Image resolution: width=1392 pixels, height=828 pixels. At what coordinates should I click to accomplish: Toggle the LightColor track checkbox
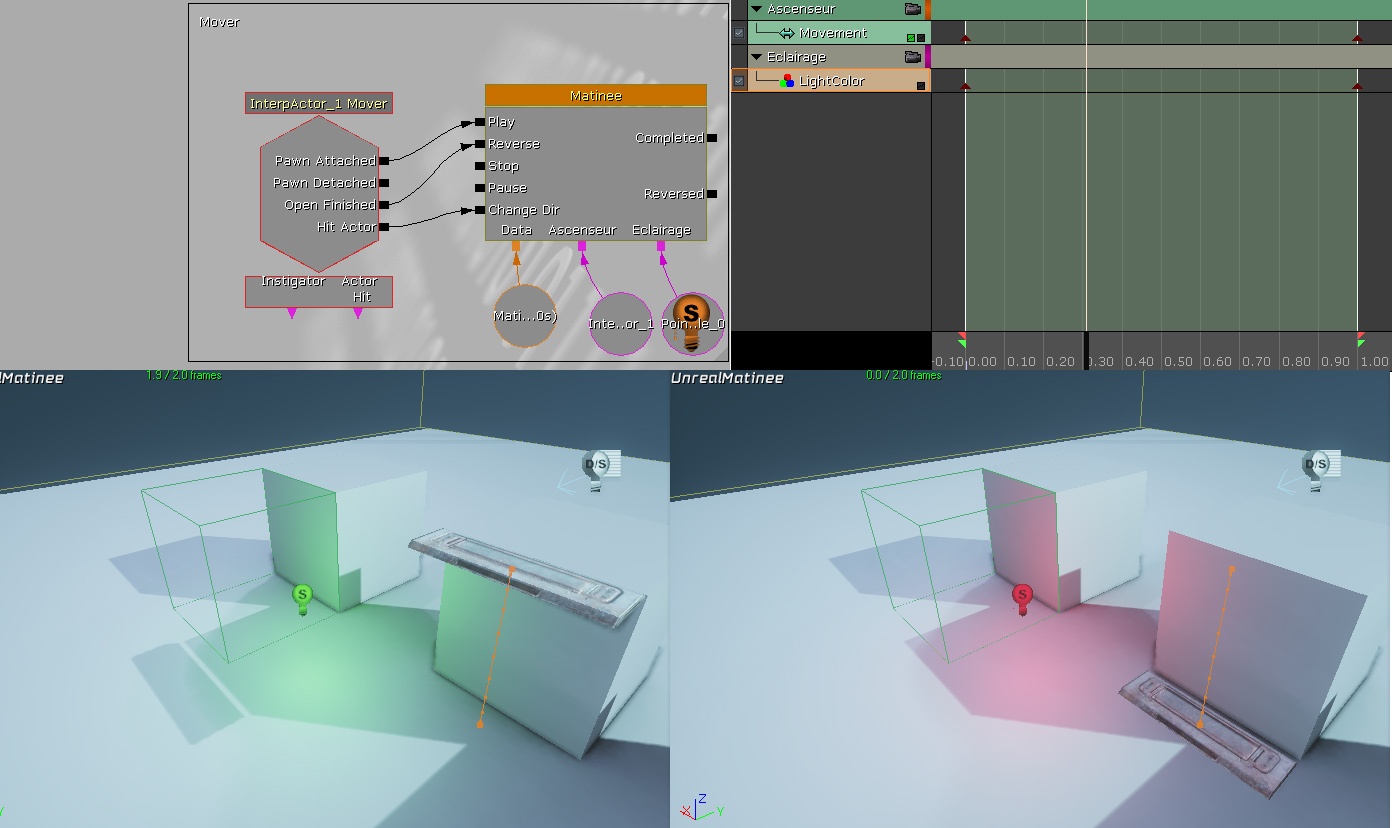(739, 81)
